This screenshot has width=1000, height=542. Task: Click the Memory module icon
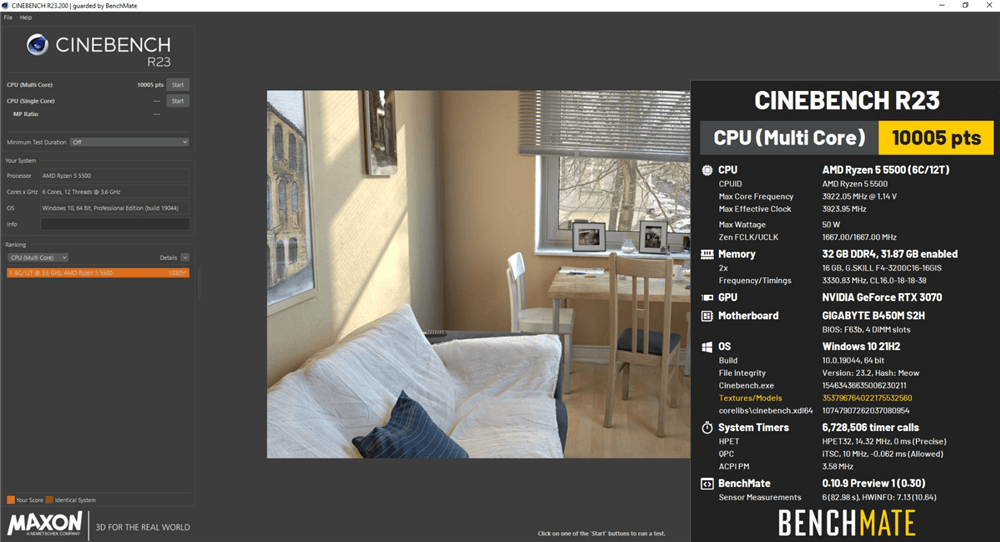click(x=708, y=254)
